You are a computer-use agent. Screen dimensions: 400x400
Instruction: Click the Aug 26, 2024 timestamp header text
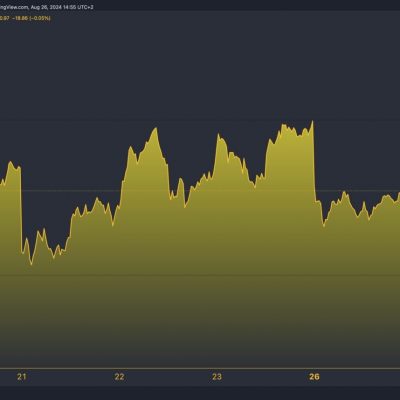pyautogui.click(x=62, y=7)
